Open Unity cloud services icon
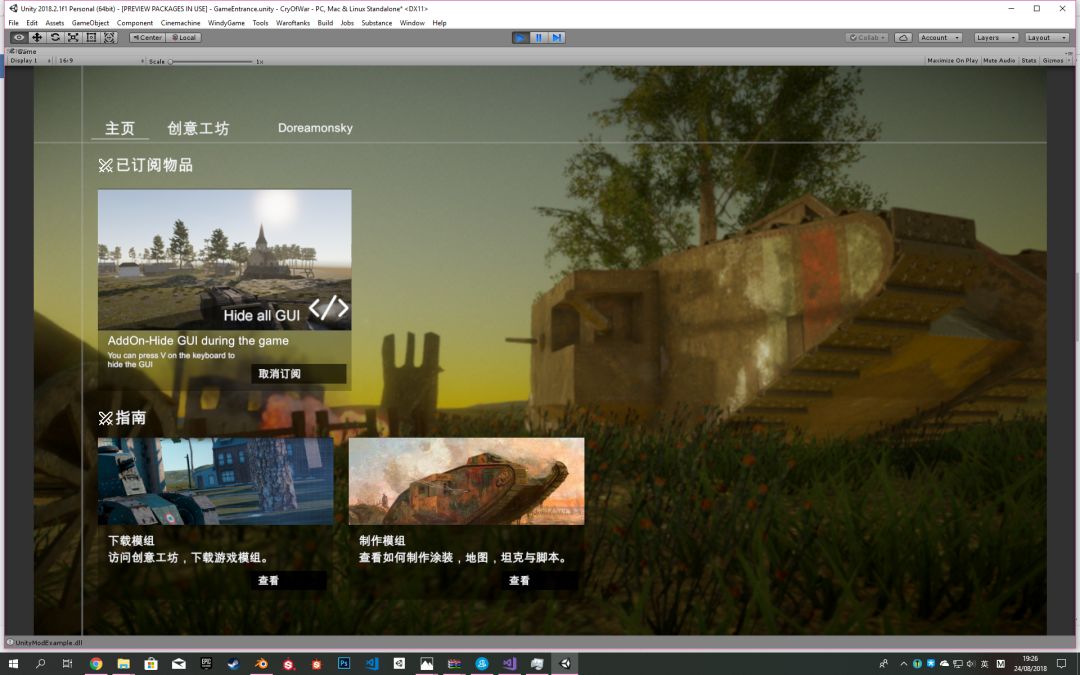Viewport: 1080px width, 675px height. click(x=903, y=37)
